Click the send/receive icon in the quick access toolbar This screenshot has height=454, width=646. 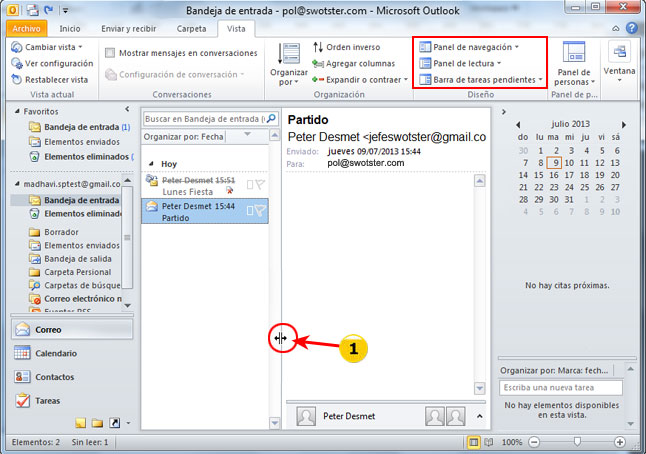coord(33,9)
